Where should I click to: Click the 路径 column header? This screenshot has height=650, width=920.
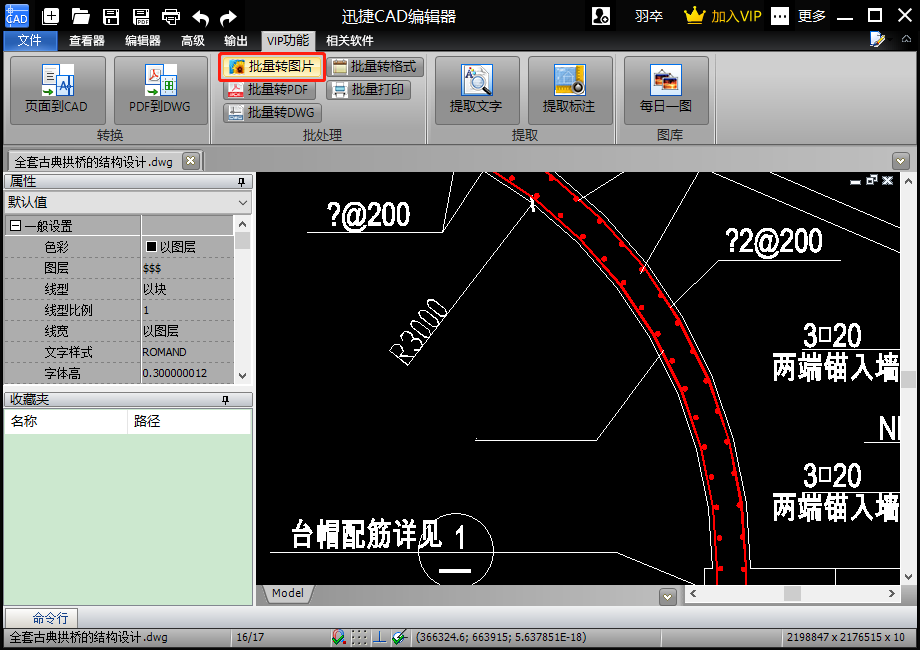click(x=189, y=421)
